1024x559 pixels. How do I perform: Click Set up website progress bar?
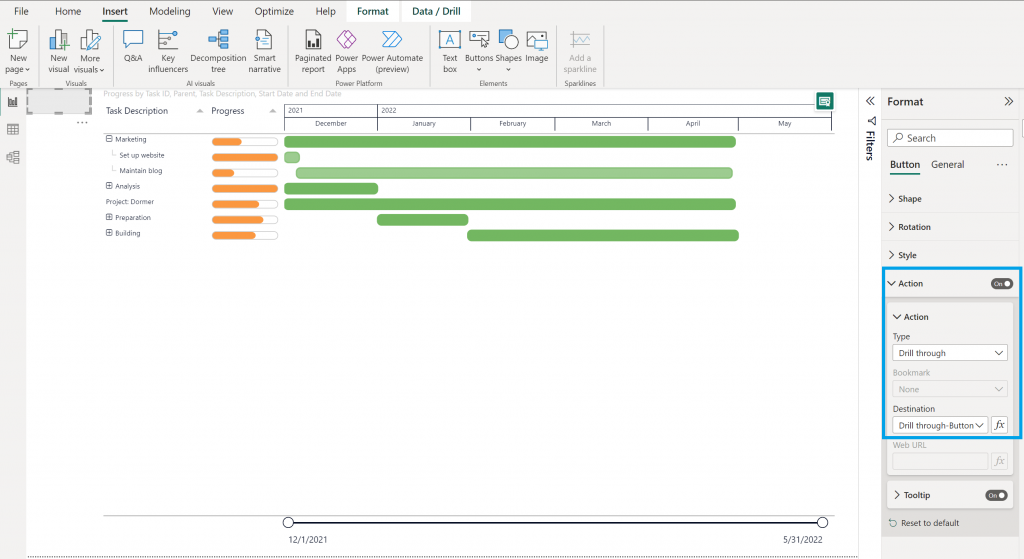(245, 157)
